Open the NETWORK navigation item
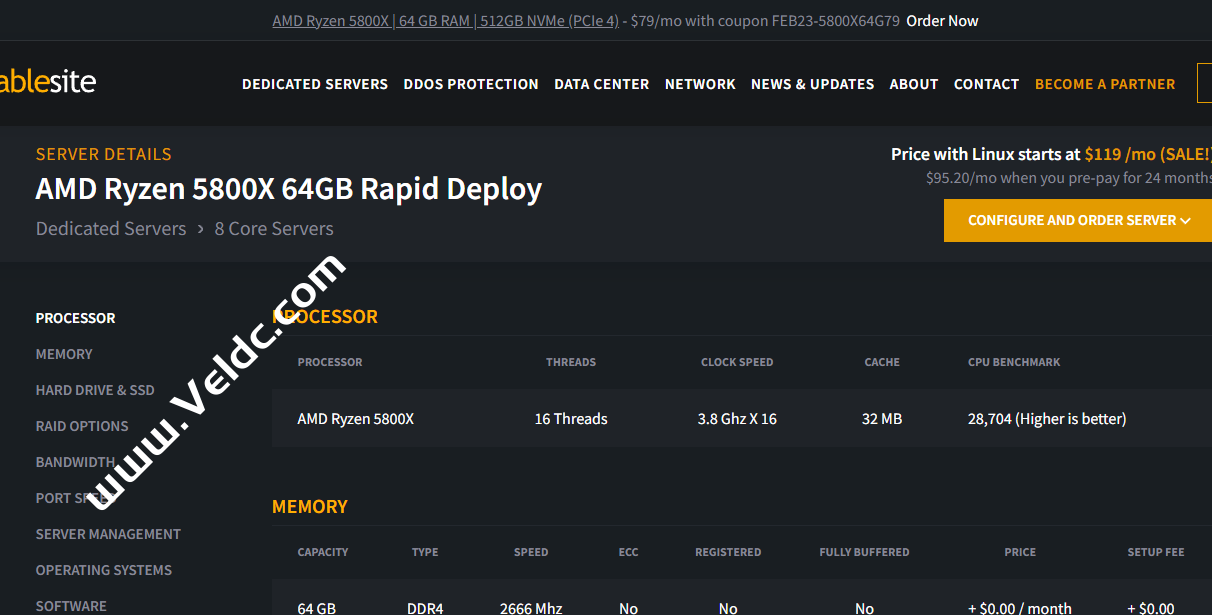 pyautogui.click(x=700, y=84)
